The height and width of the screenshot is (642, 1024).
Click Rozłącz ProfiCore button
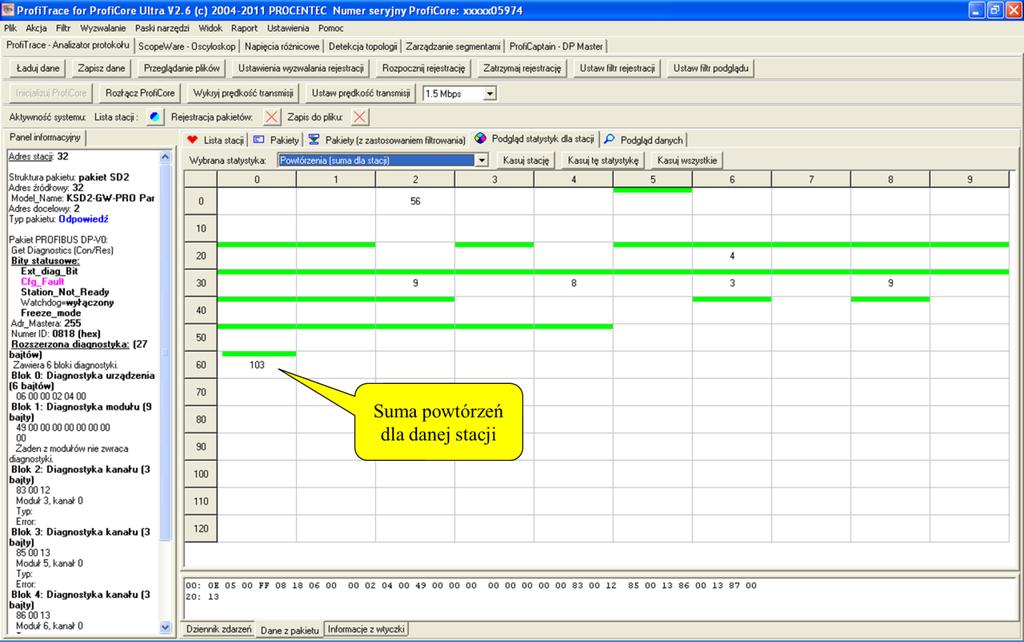point(140,93)
